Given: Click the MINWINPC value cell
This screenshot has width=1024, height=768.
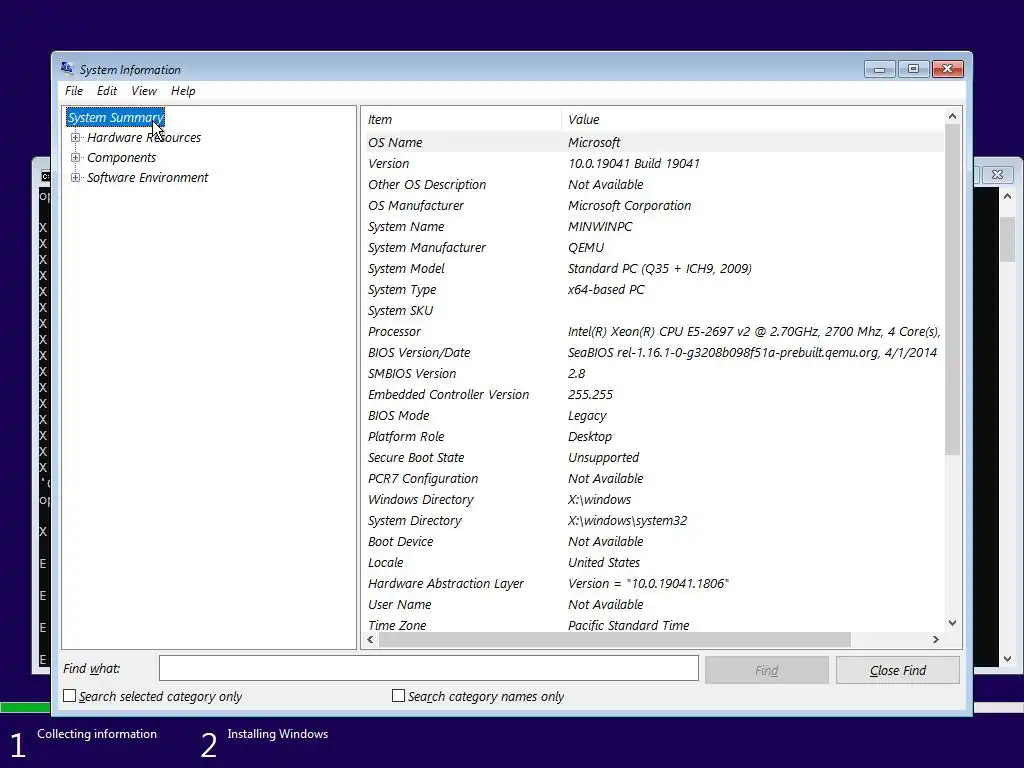Looking at the screenshot, I should tap(600, 227).
